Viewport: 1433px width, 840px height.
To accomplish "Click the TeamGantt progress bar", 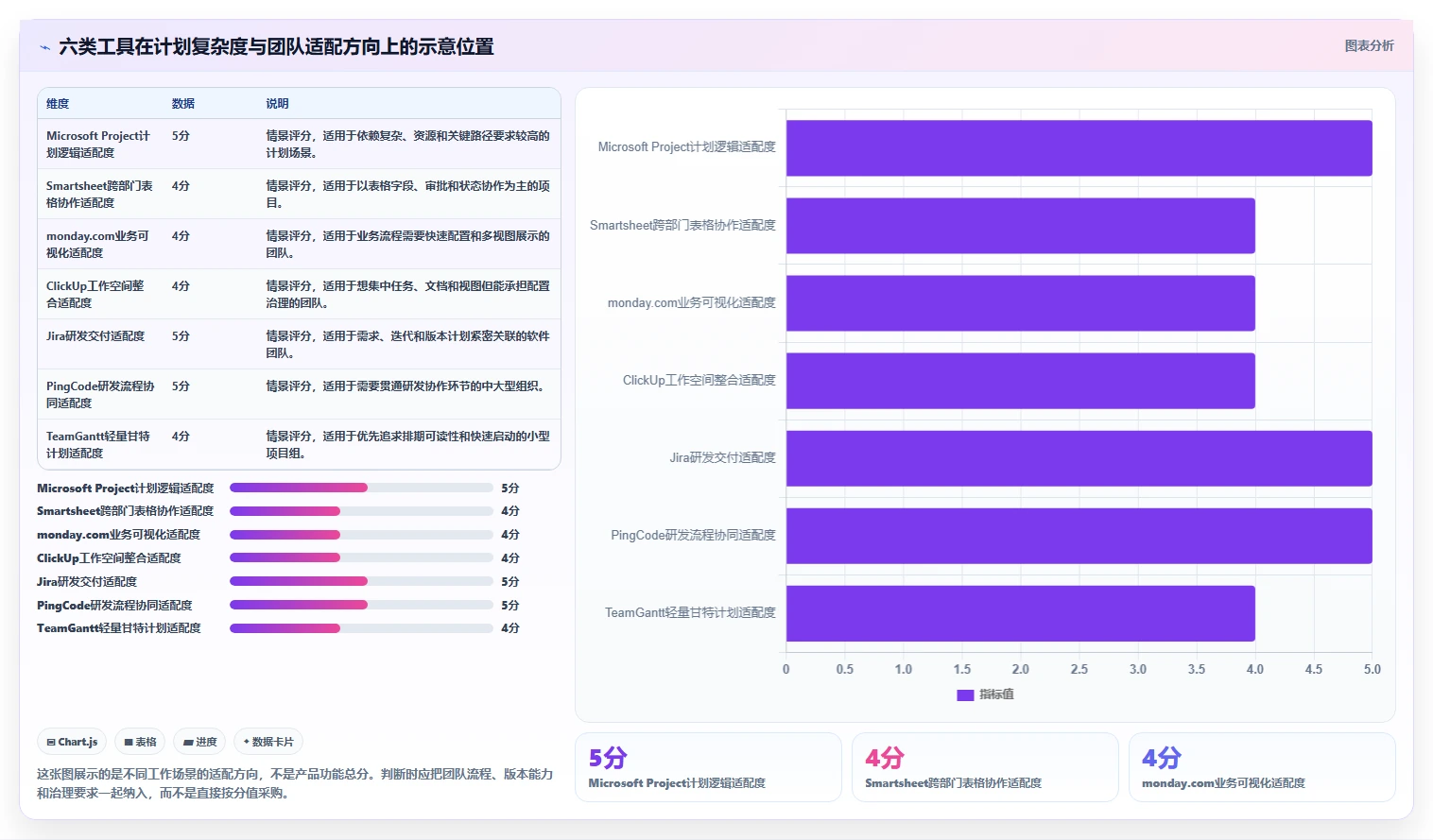I will pyautogui.click(x=361, y=628).
